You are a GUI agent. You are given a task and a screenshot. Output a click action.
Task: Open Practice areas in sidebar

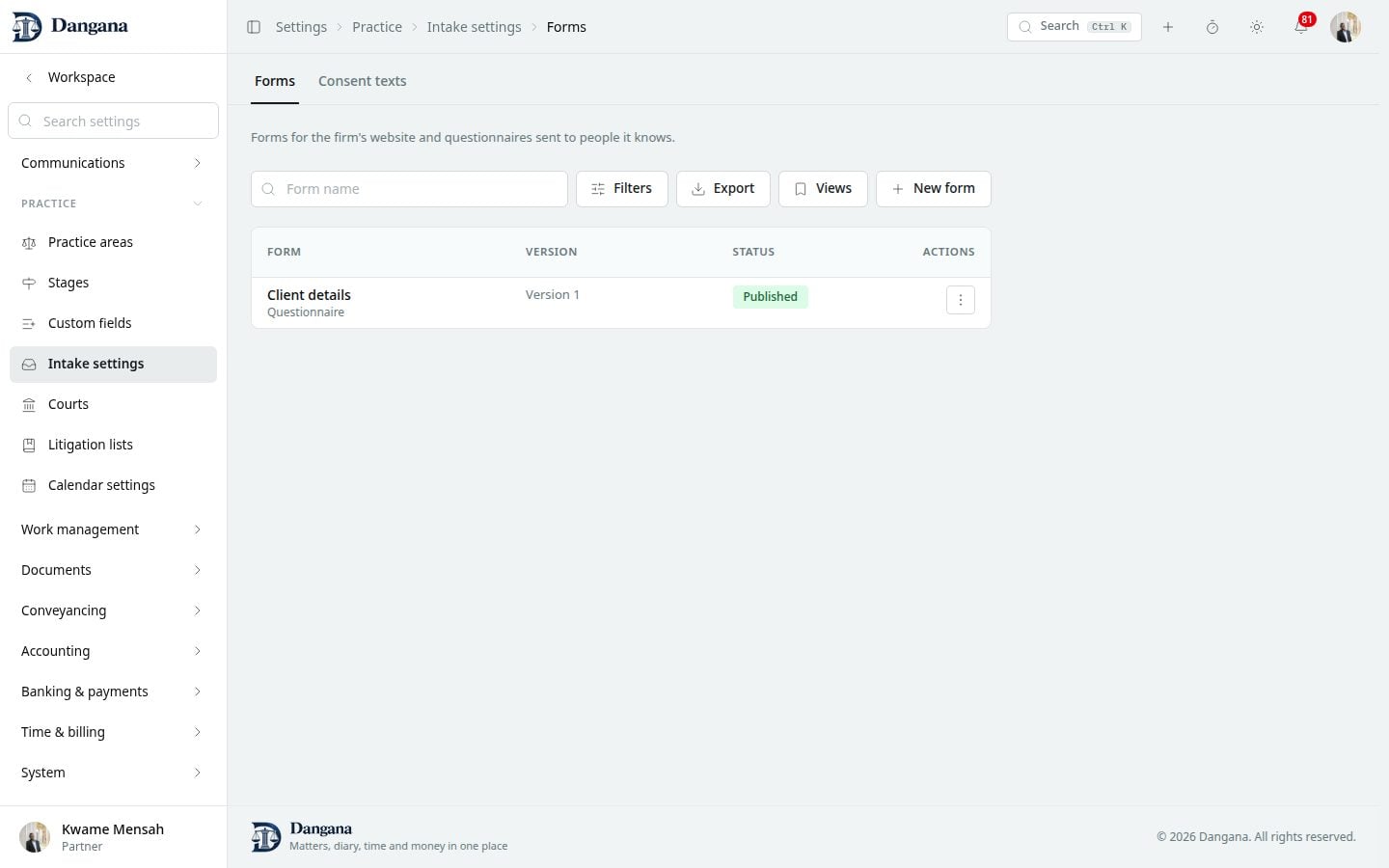[113, 242]
